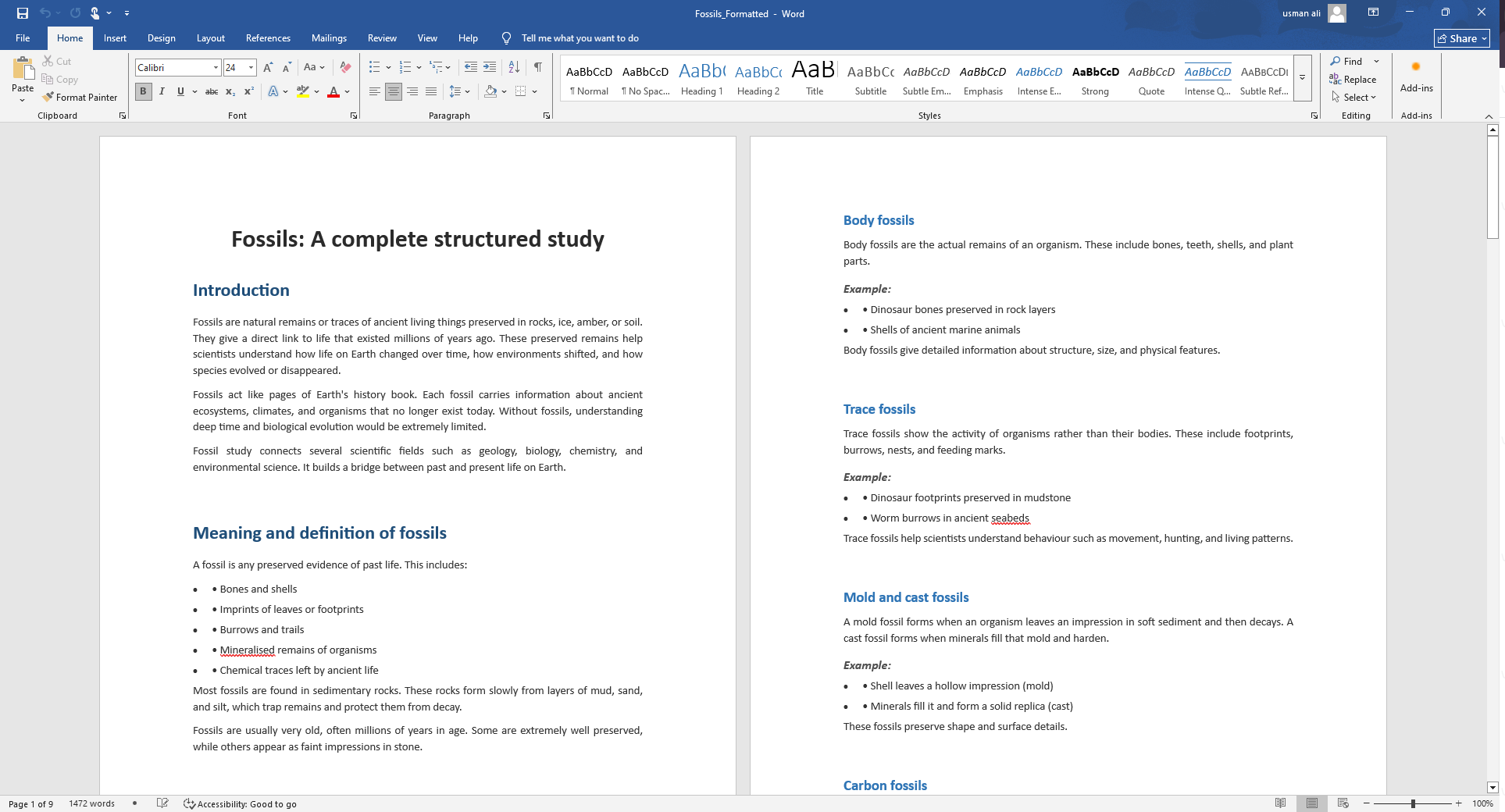Image resolution: width=1505 pixels, height=812 pixels.
Task: Click the Grow Font size icon
Action: (x=268, y=67)
